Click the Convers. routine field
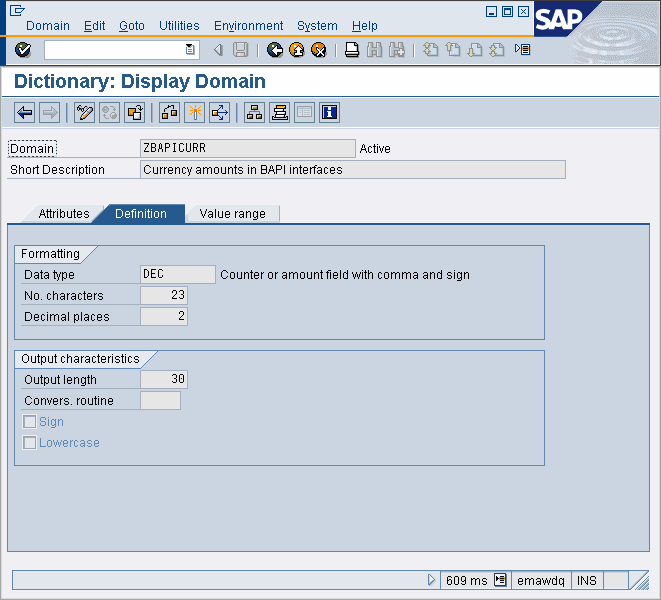The height and width of the screenshot is (600, 661). 161,400
